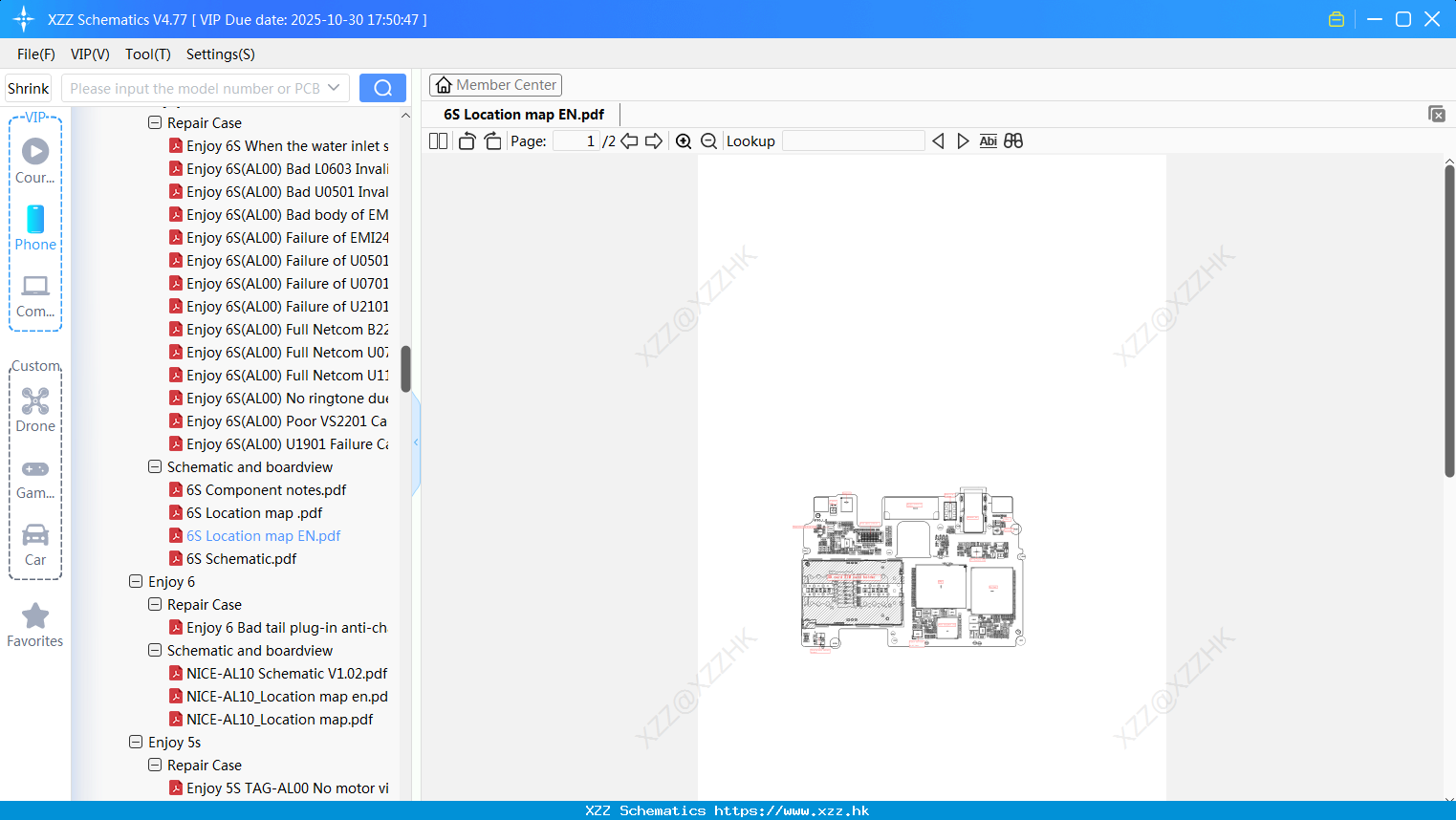Open 6S Component notes.pdf
This screenshot has width=1456, height=820.
(x=258, y=490)
